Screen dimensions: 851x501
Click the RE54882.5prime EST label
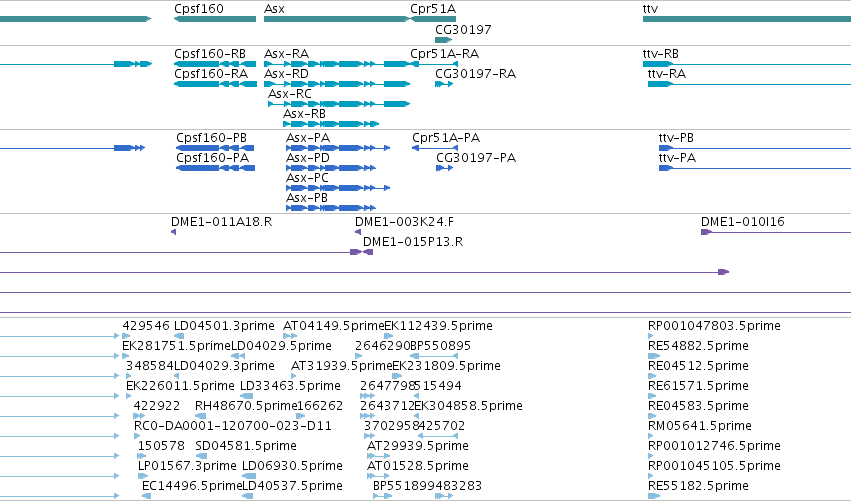[698, 346]
